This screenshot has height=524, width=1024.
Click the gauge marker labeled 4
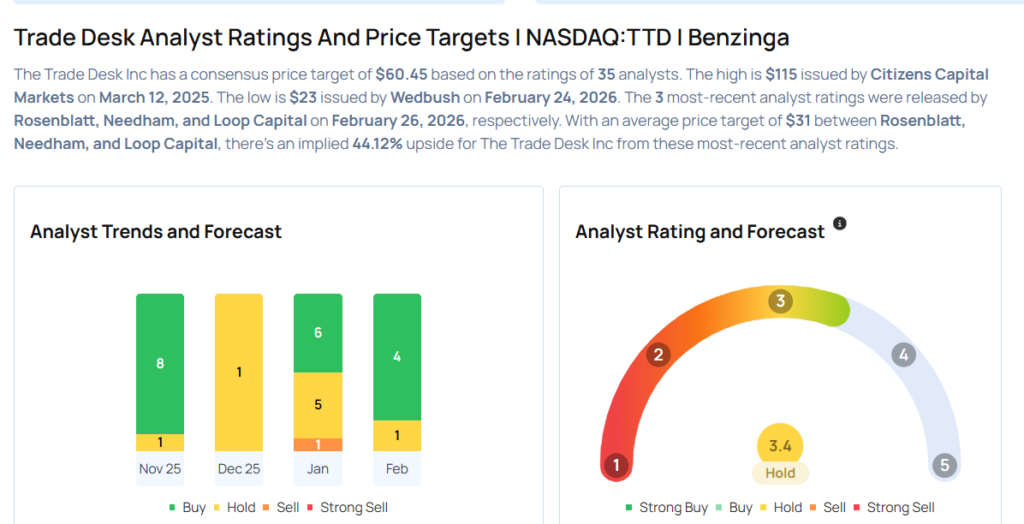click(x=904, y=354)
